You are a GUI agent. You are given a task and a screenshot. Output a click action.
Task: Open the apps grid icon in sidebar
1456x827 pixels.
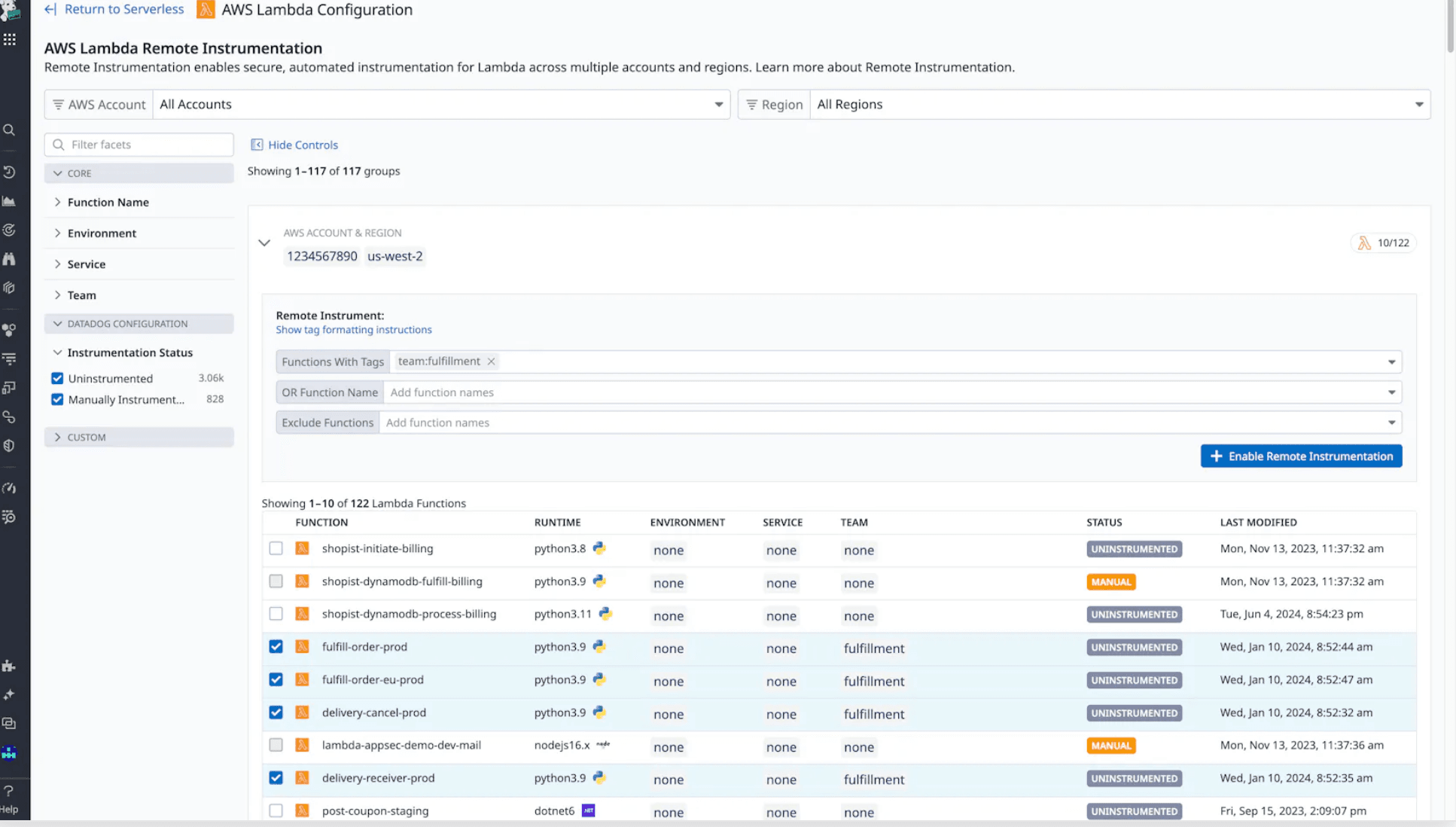(x=9, y=39)
